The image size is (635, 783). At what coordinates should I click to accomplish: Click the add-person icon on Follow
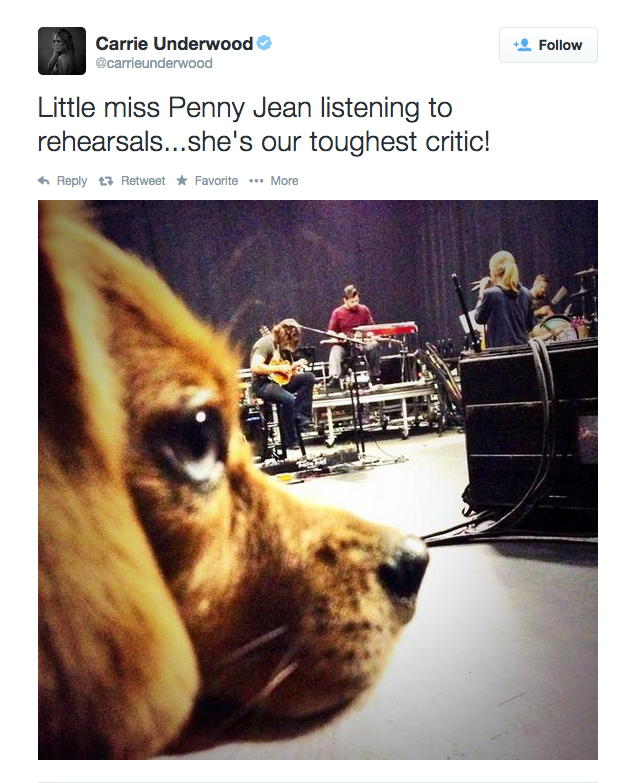click(x=522, y=45)
